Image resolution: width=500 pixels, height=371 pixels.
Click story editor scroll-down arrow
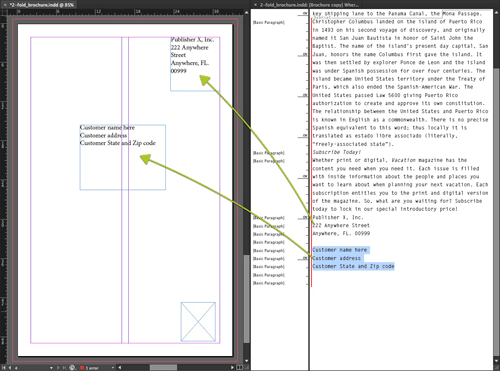click(x=497, y=361)
